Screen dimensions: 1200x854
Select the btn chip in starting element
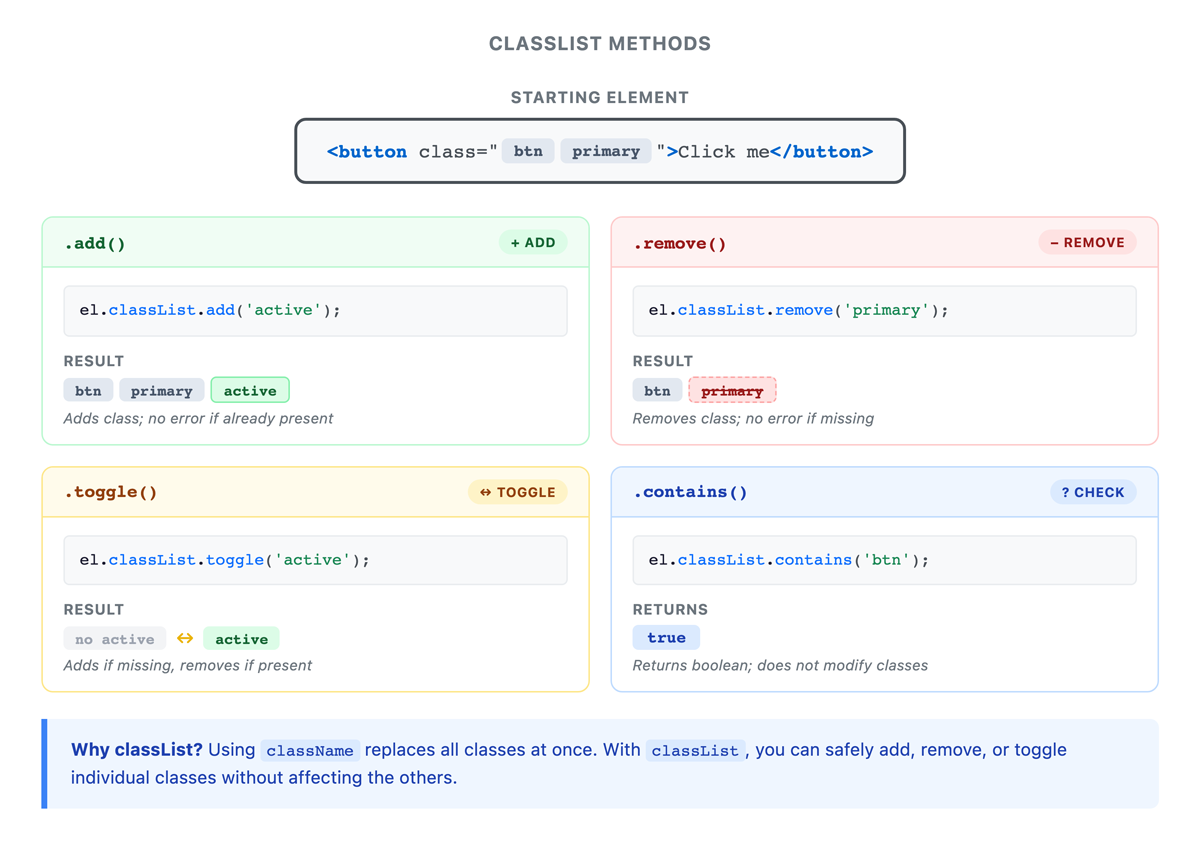tap(528, 151)
